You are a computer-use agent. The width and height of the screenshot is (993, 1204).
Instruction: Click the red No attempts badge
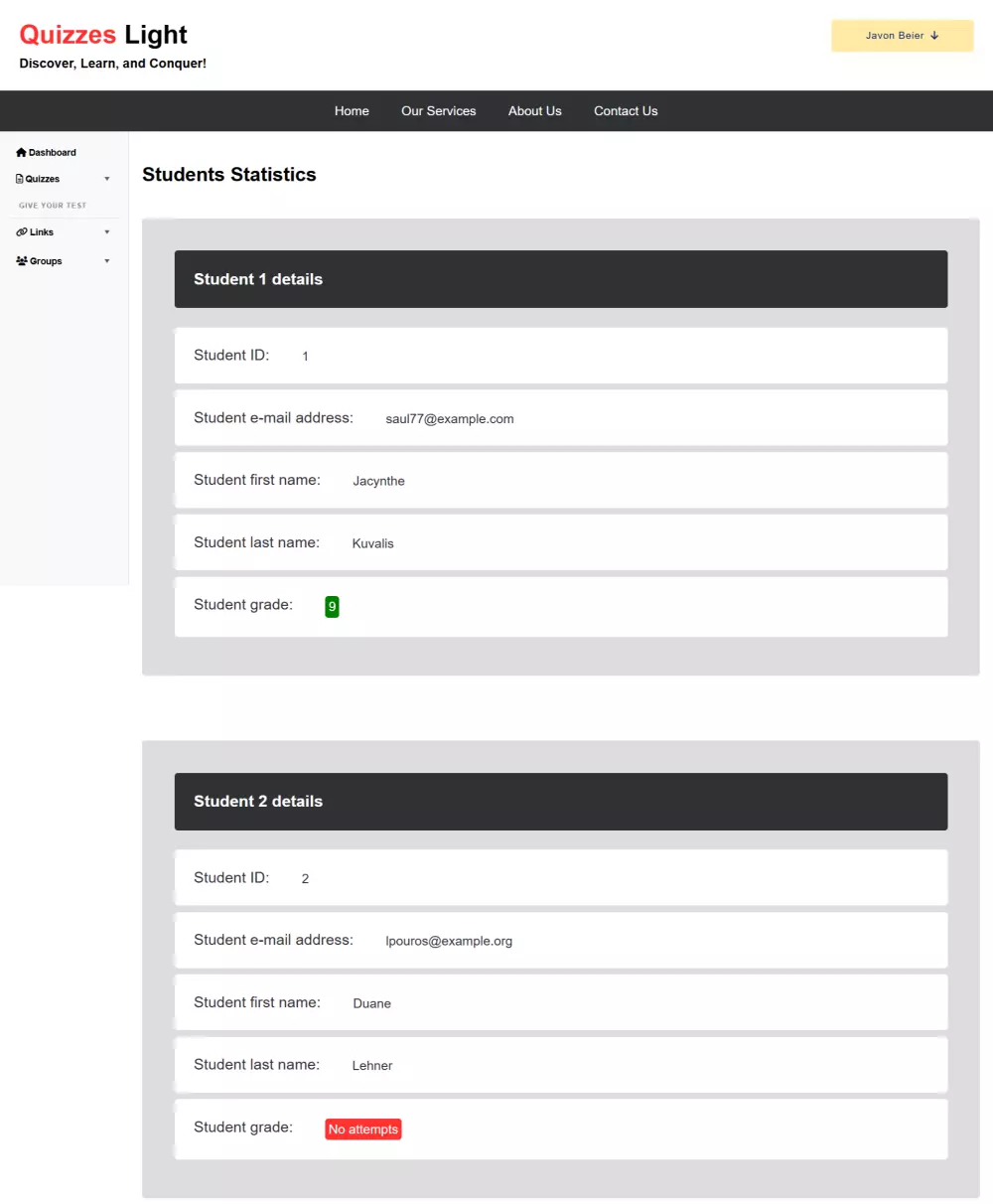(362, 1129)
